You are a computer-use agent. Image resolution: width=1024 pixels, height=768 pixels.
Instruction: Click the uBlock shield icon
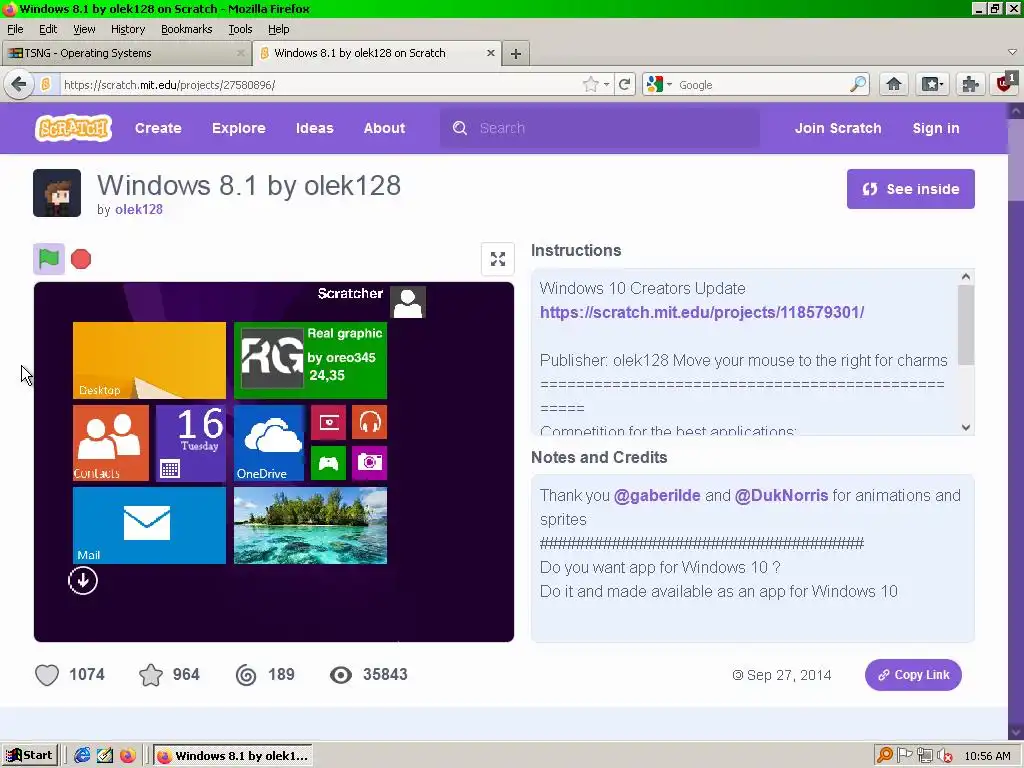click(x=1006, y=84)
